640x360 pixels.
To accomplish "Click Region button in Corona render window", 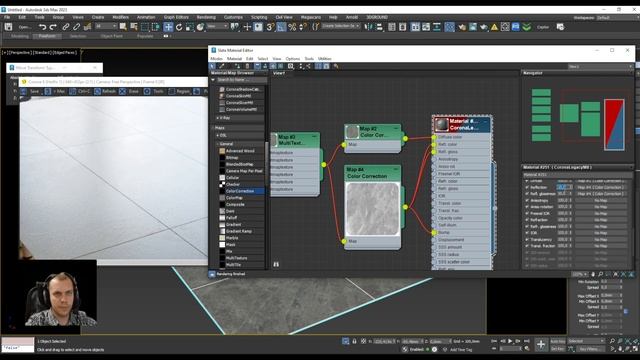I will [179, 91].
